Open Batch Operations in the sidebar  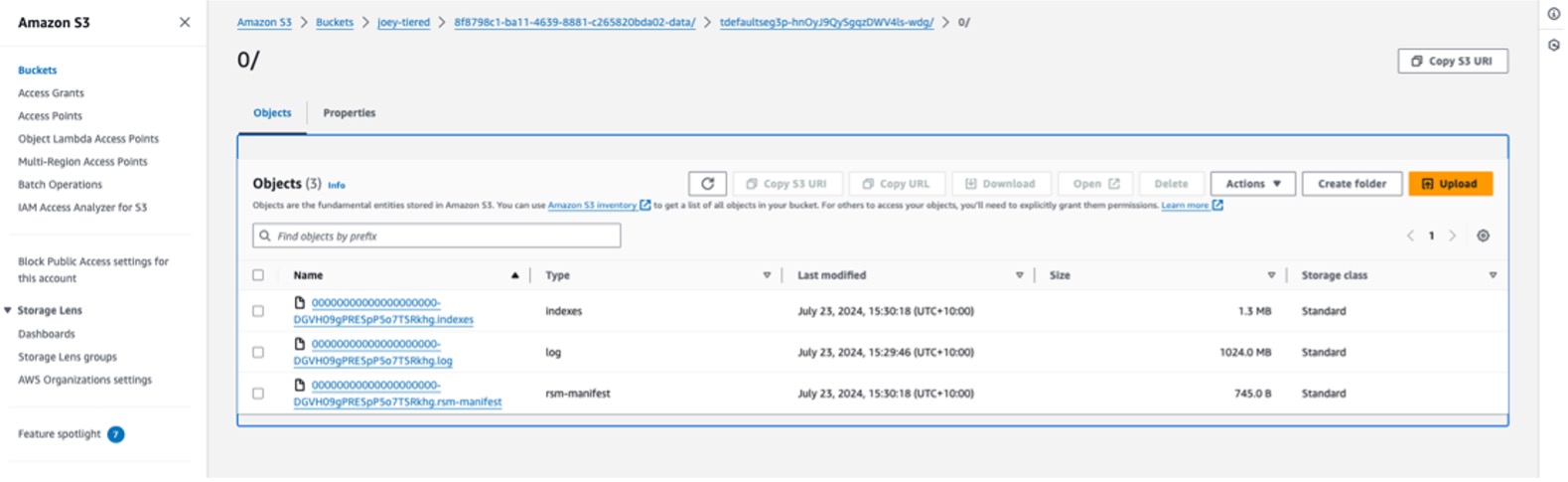pyautogui.click(x=60, y=185)
